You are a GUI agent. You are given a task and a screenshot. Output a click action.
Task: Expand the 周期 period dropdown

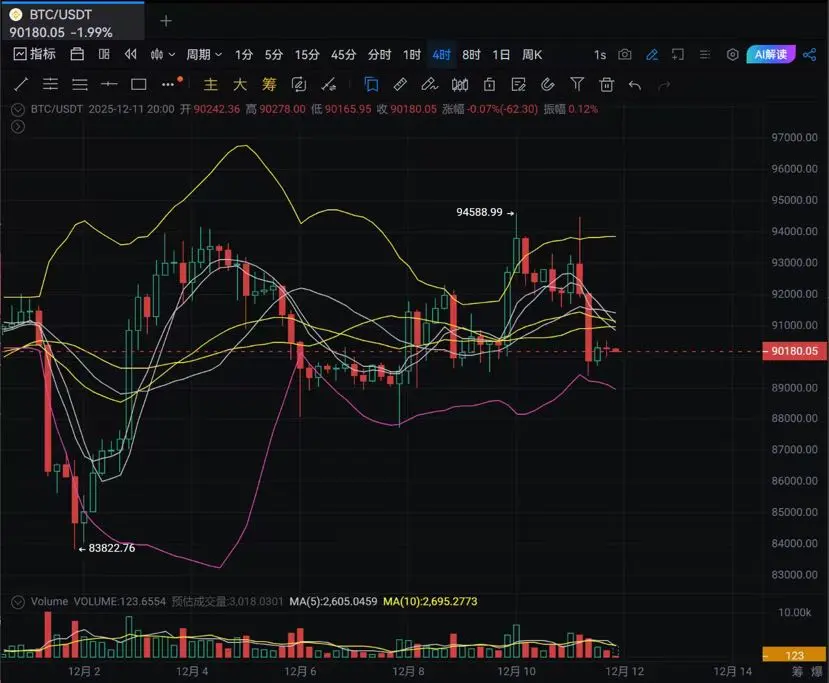click(204, 54)
